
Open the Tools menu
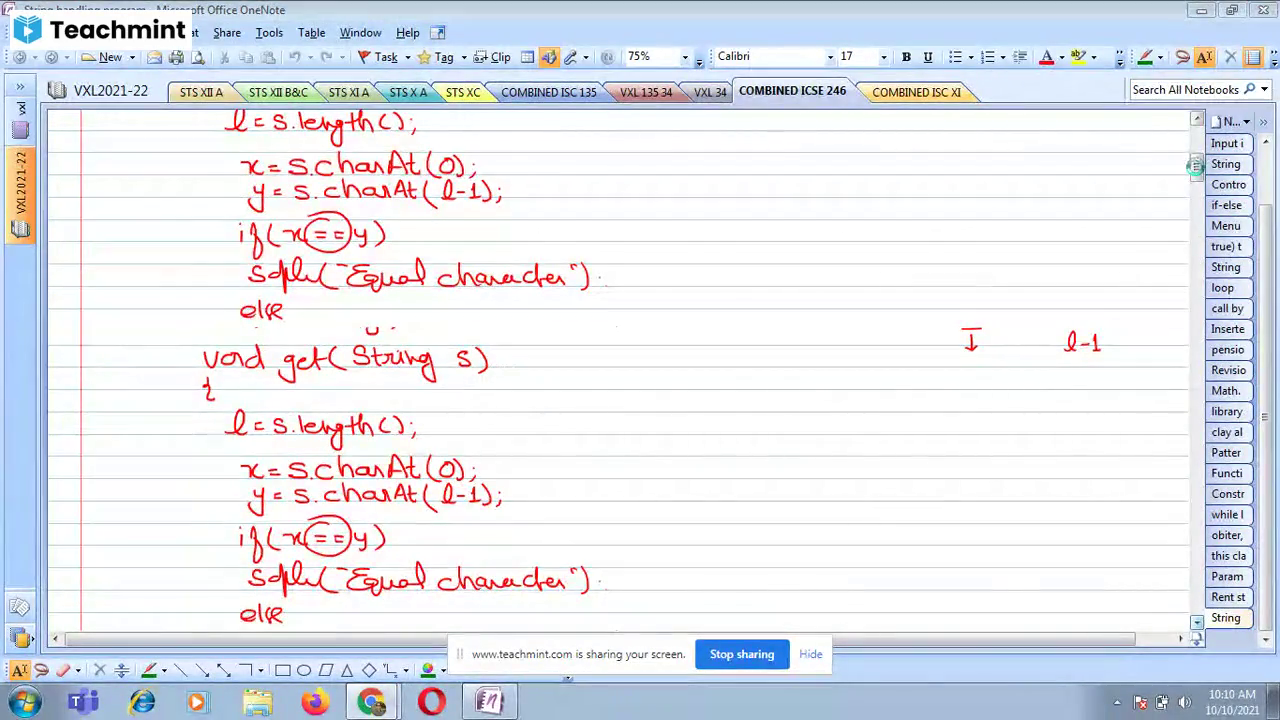click(269, 33)
